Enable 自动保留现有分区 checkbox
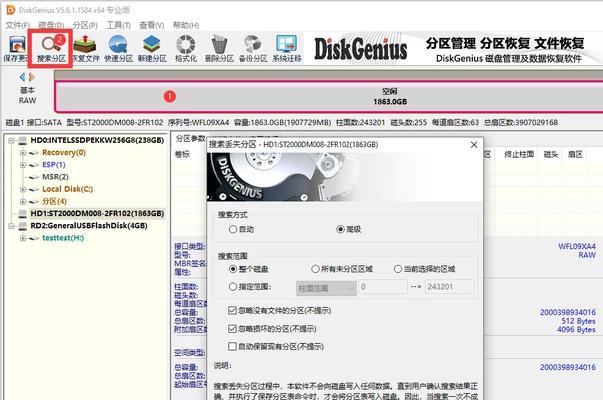This screenshot has width=603, height=400. [232, 347]
